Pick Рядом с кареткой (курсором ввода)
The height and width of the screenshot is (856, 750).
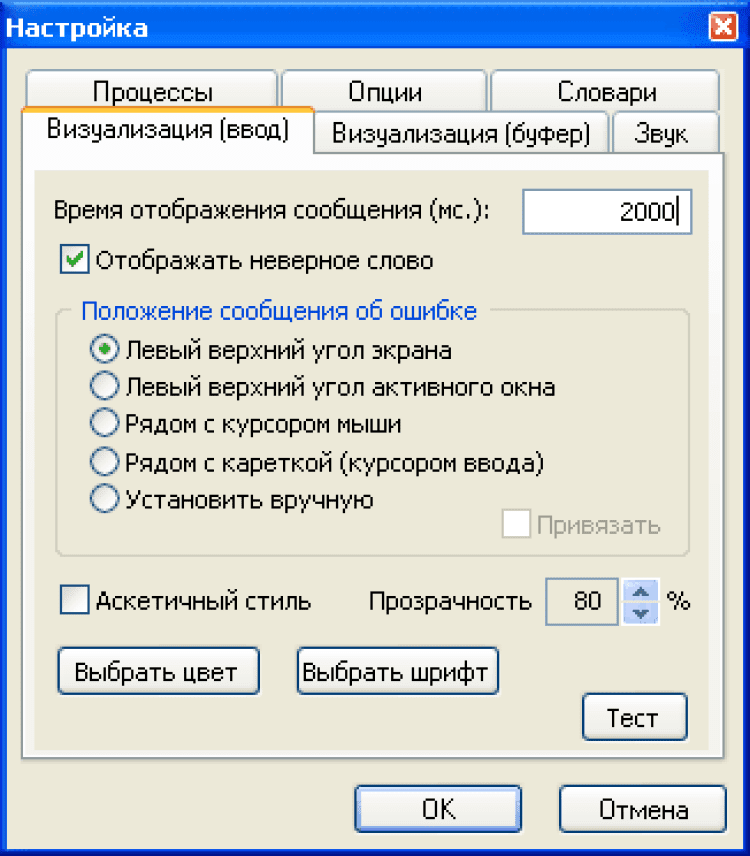(103, 462)
